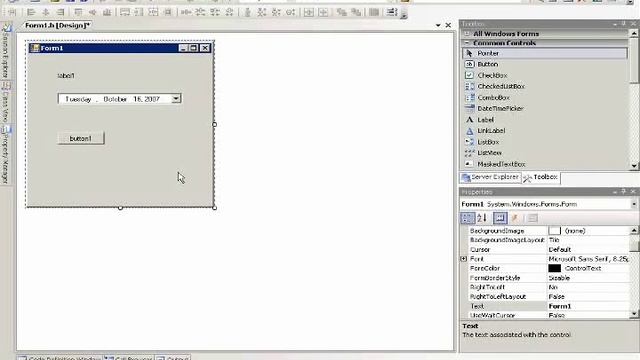Viewport: 640px width, 360px height.
Task: Click the Bring to Front toolbar icon
Action: (x=341, y=12)
